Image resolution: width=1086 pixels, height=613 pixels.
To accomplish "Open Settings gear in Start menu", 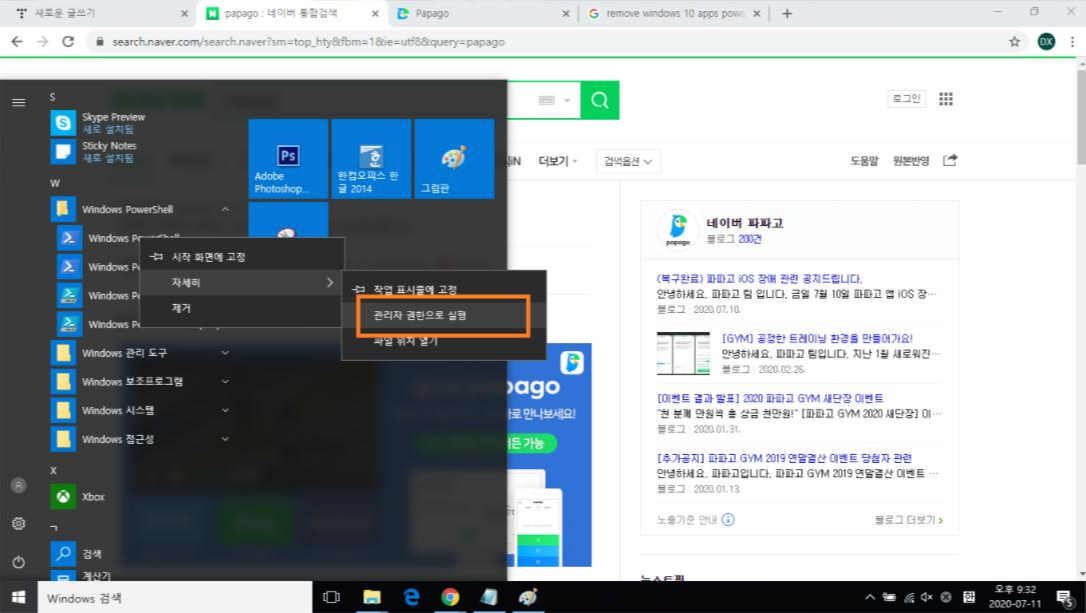I will (19, 524).
